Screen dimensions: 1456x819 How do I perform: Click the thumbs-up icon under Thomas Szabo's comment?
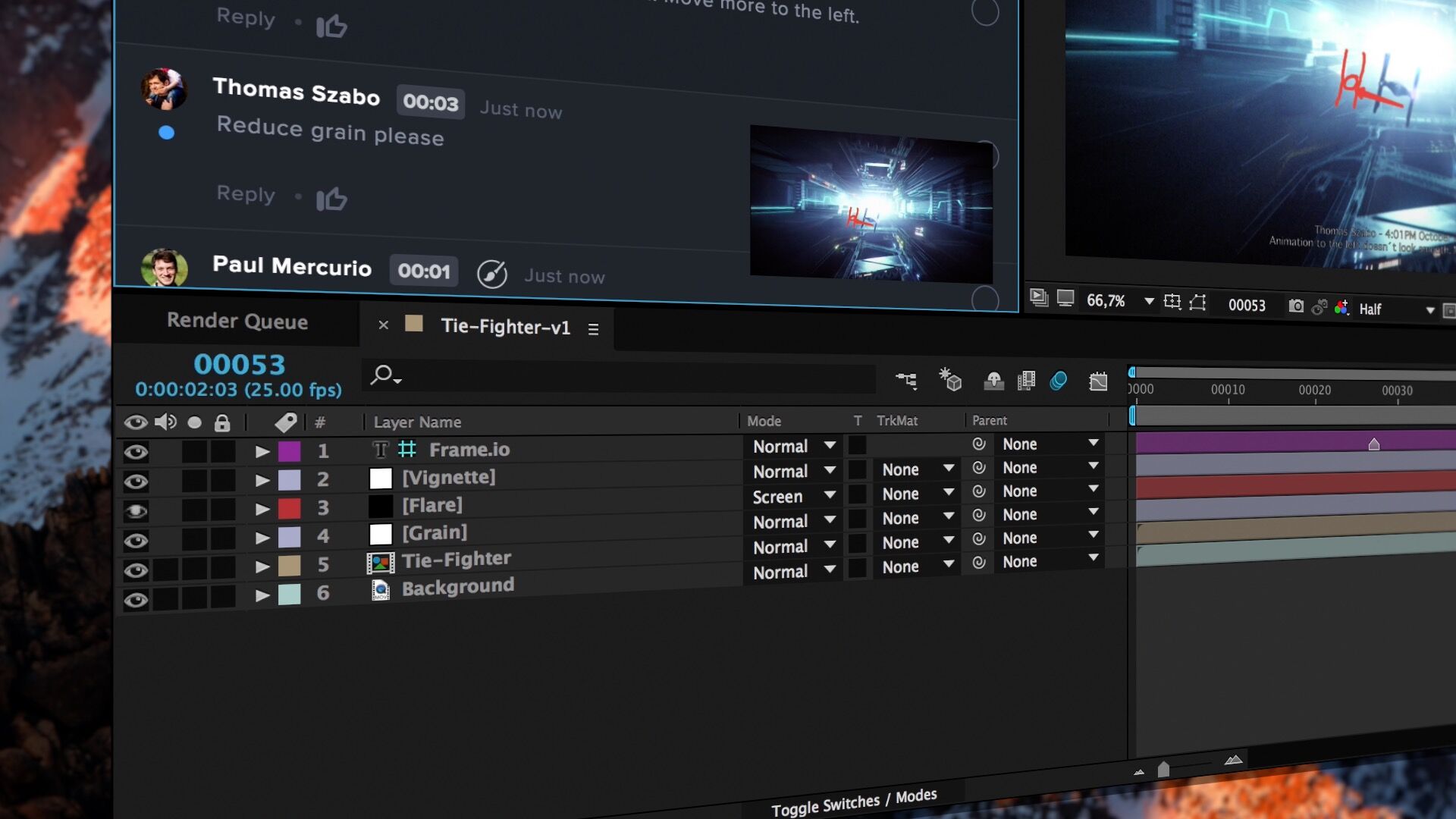332,199
